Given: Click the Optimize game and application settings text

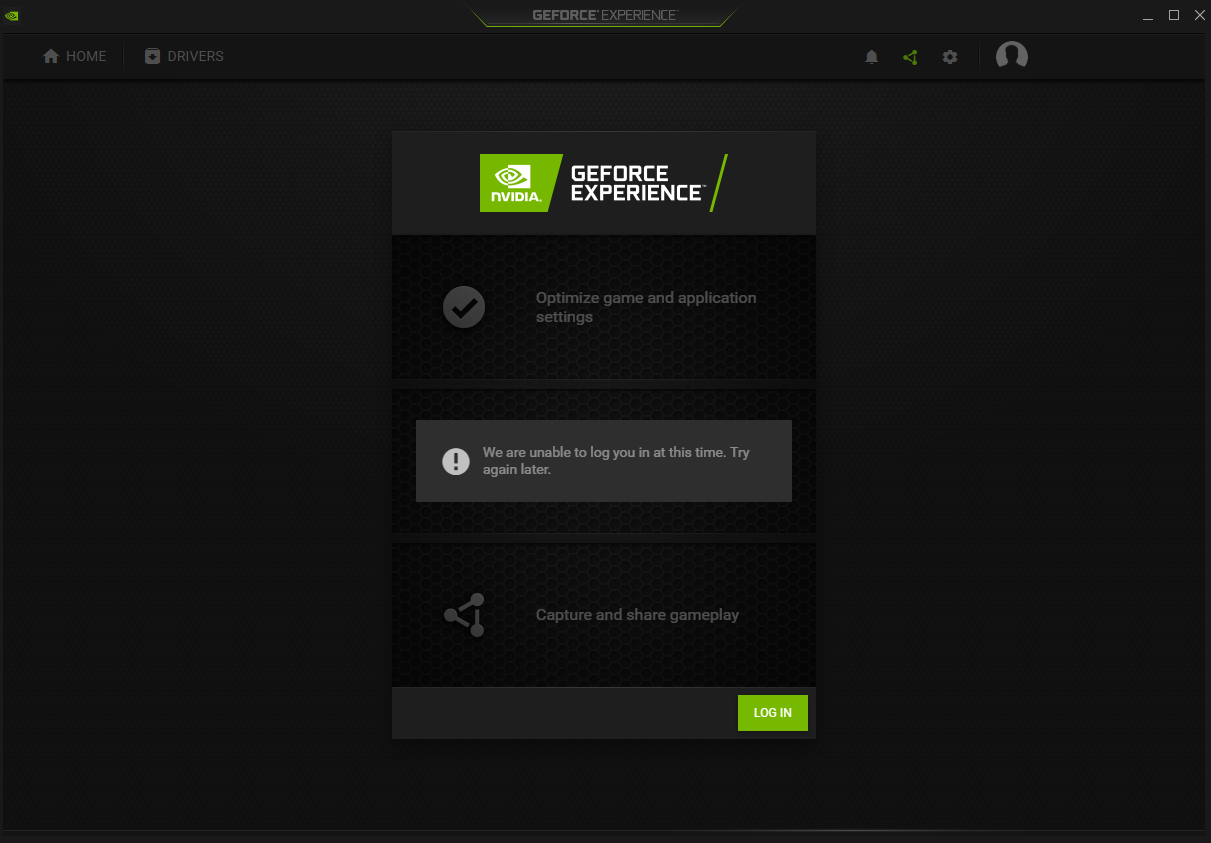Looking at the screenshot, I should [645, 307].
